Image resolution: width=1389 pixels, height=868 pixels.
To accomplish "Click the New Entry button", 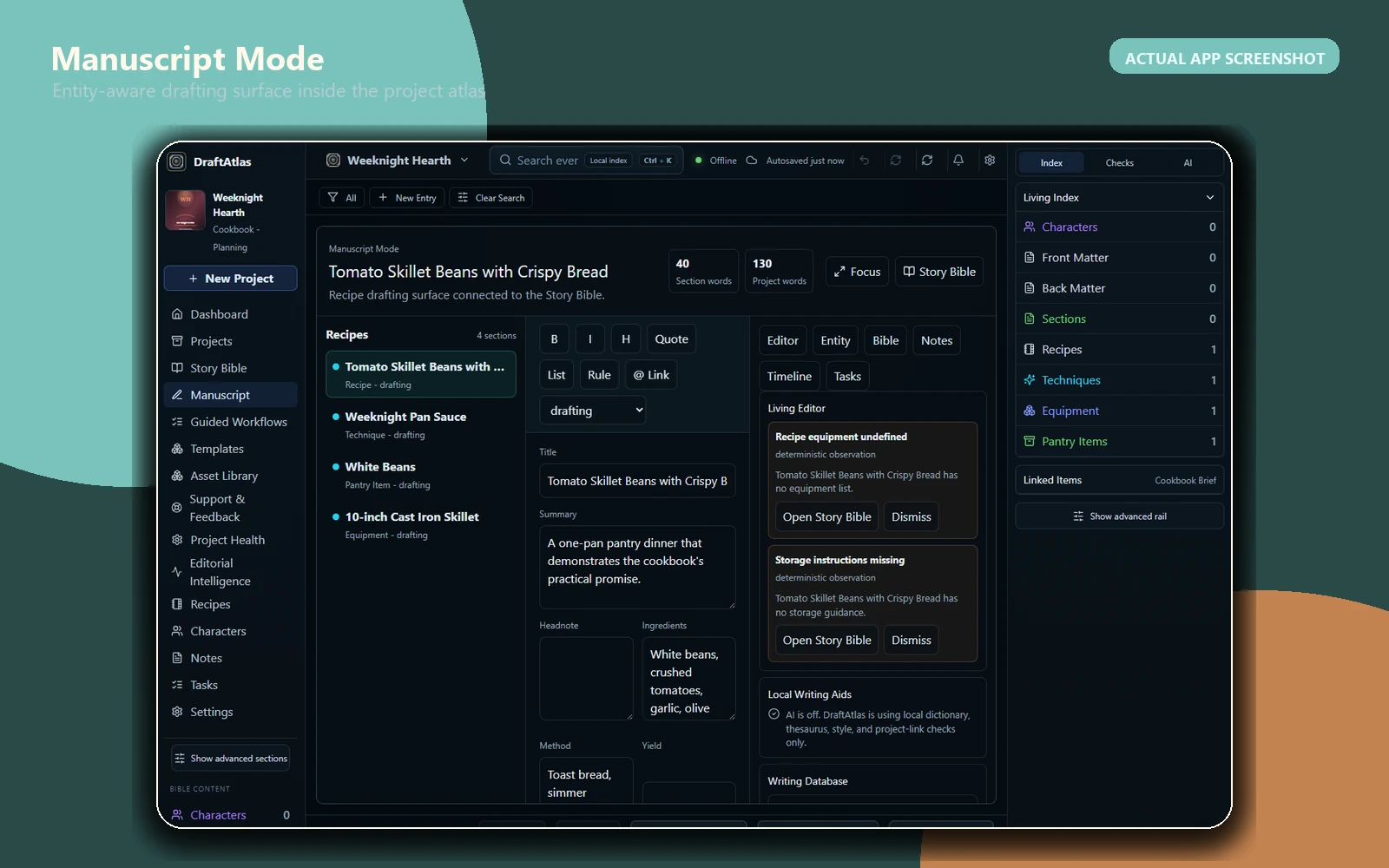I will tap(407, 198).
